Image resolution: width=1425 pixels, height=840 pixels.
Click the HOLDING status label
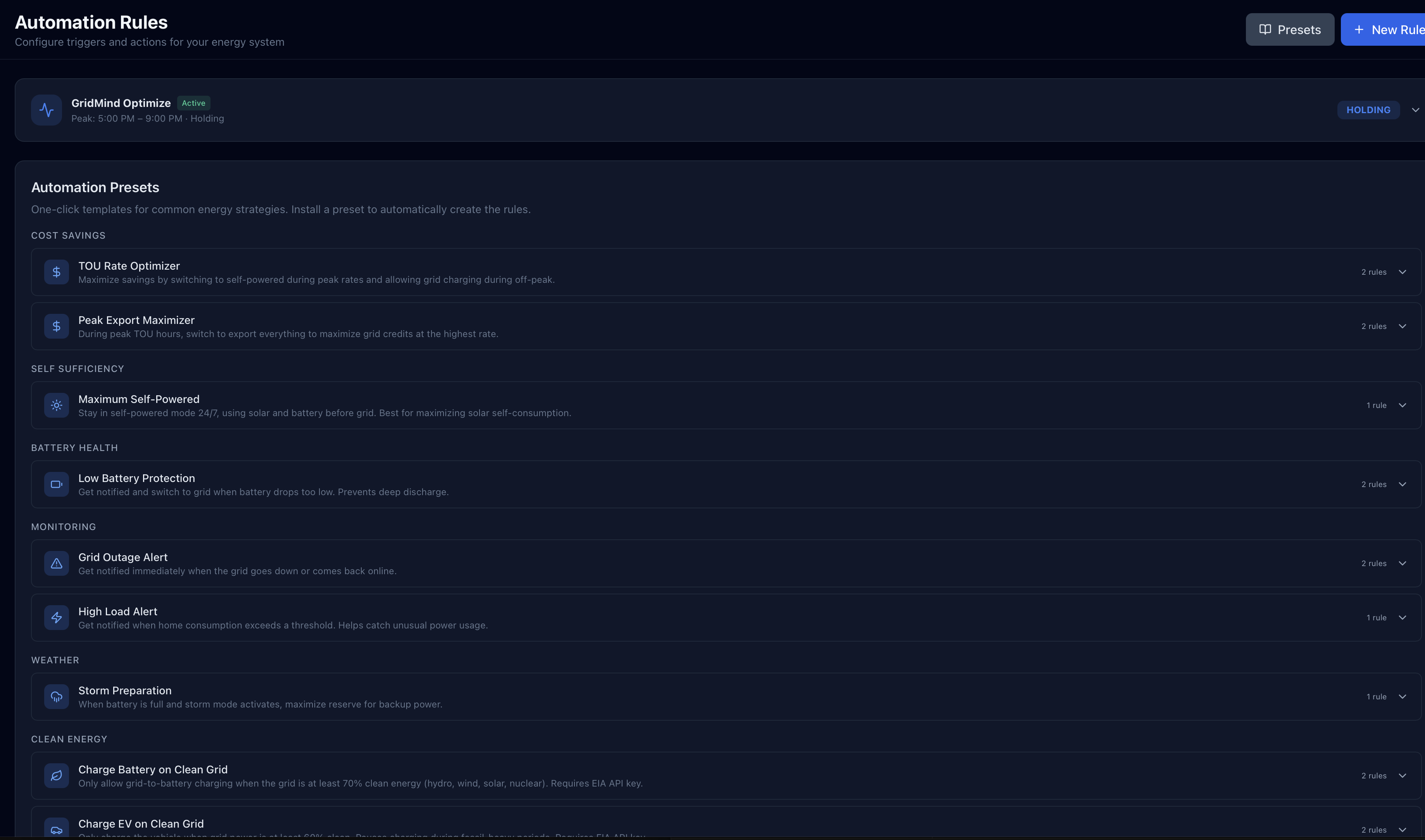coord(1368,110)
